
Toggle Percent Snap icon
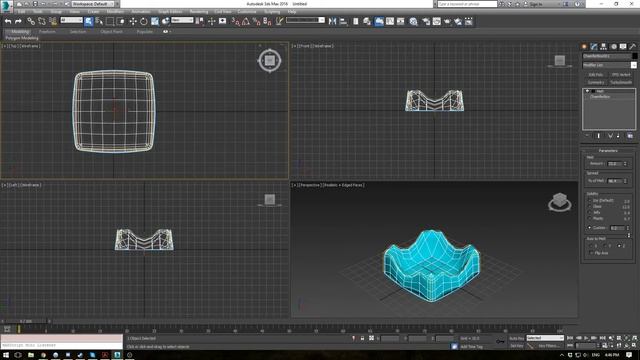click(x=256, y=21)
